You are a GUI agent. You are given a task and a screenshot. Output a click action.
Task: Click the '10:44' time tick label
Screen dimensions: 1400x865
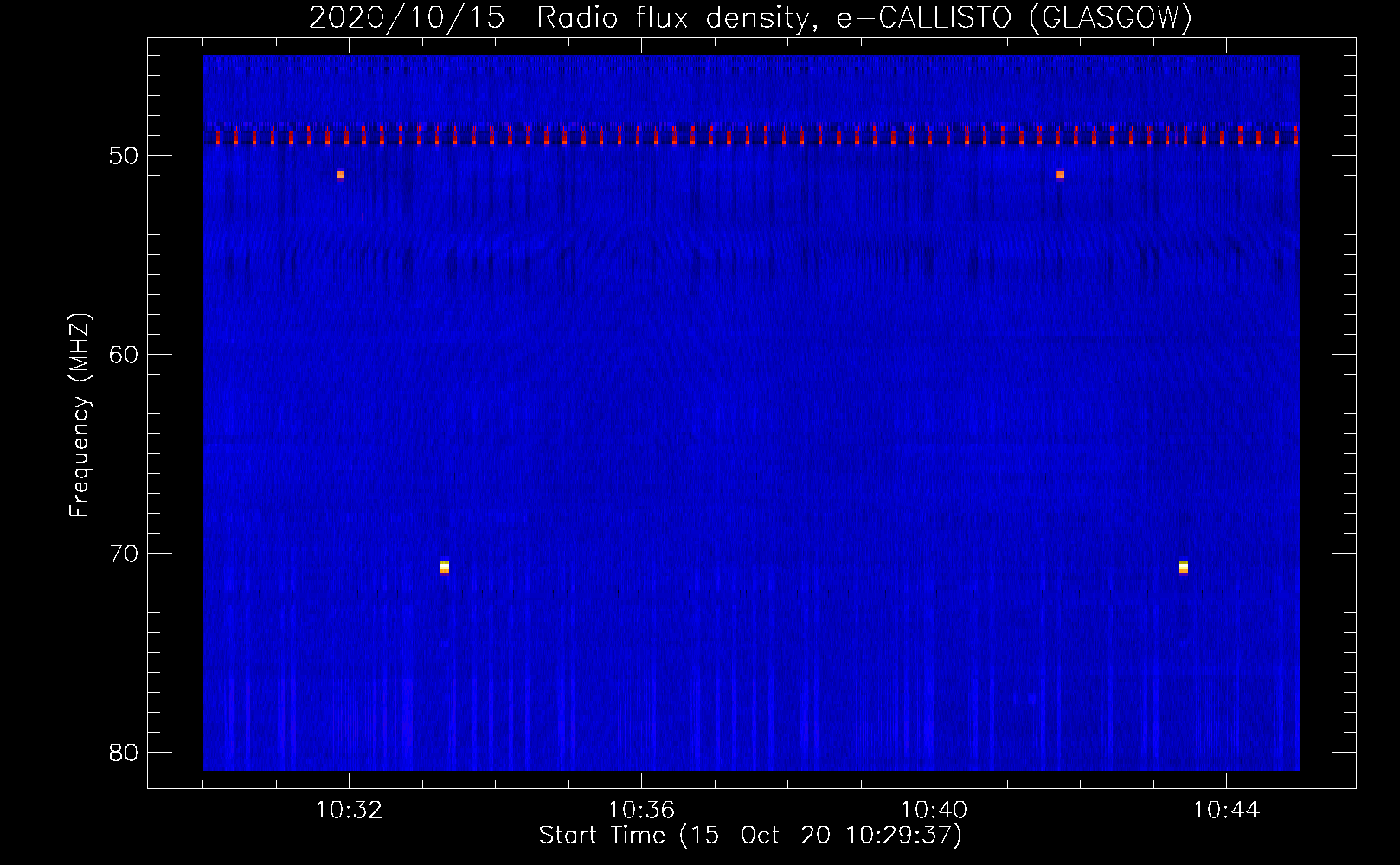pos(1226,811)
